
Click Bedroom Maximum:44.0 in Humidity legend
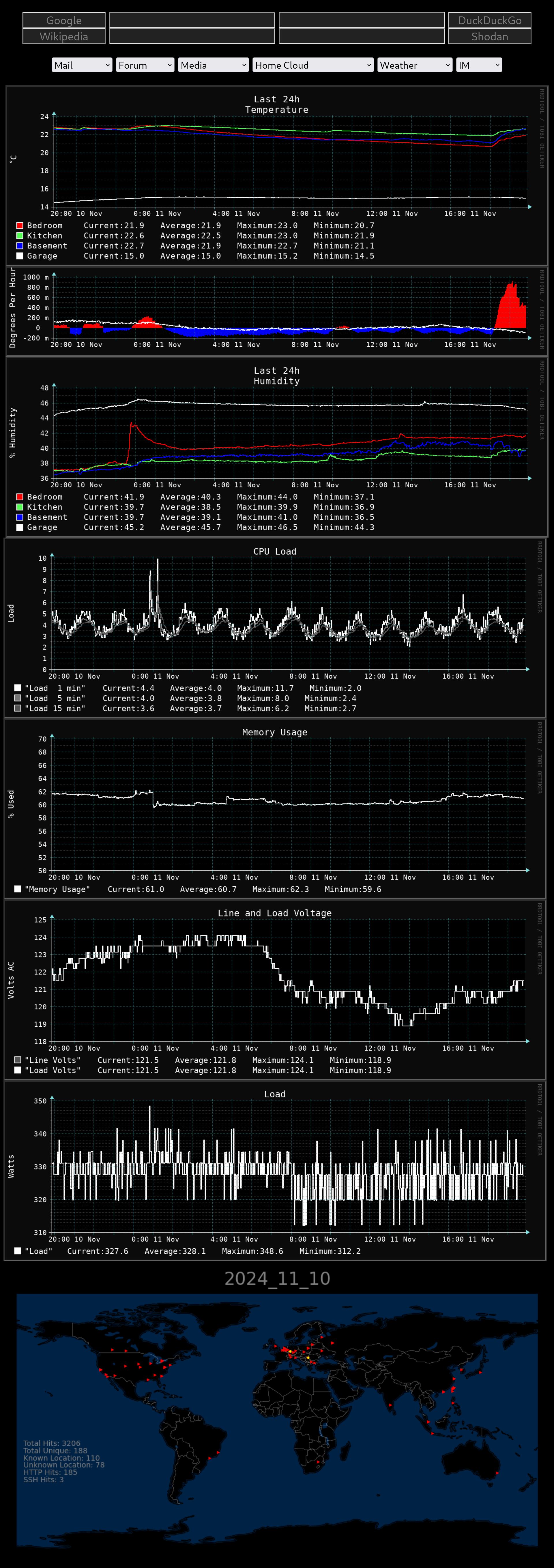coord(267,497)
